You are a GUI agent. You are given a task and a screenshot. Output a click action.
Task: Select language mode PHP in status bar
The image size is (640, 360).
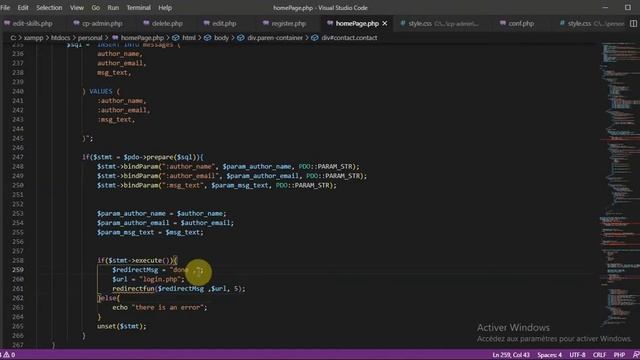619,355
